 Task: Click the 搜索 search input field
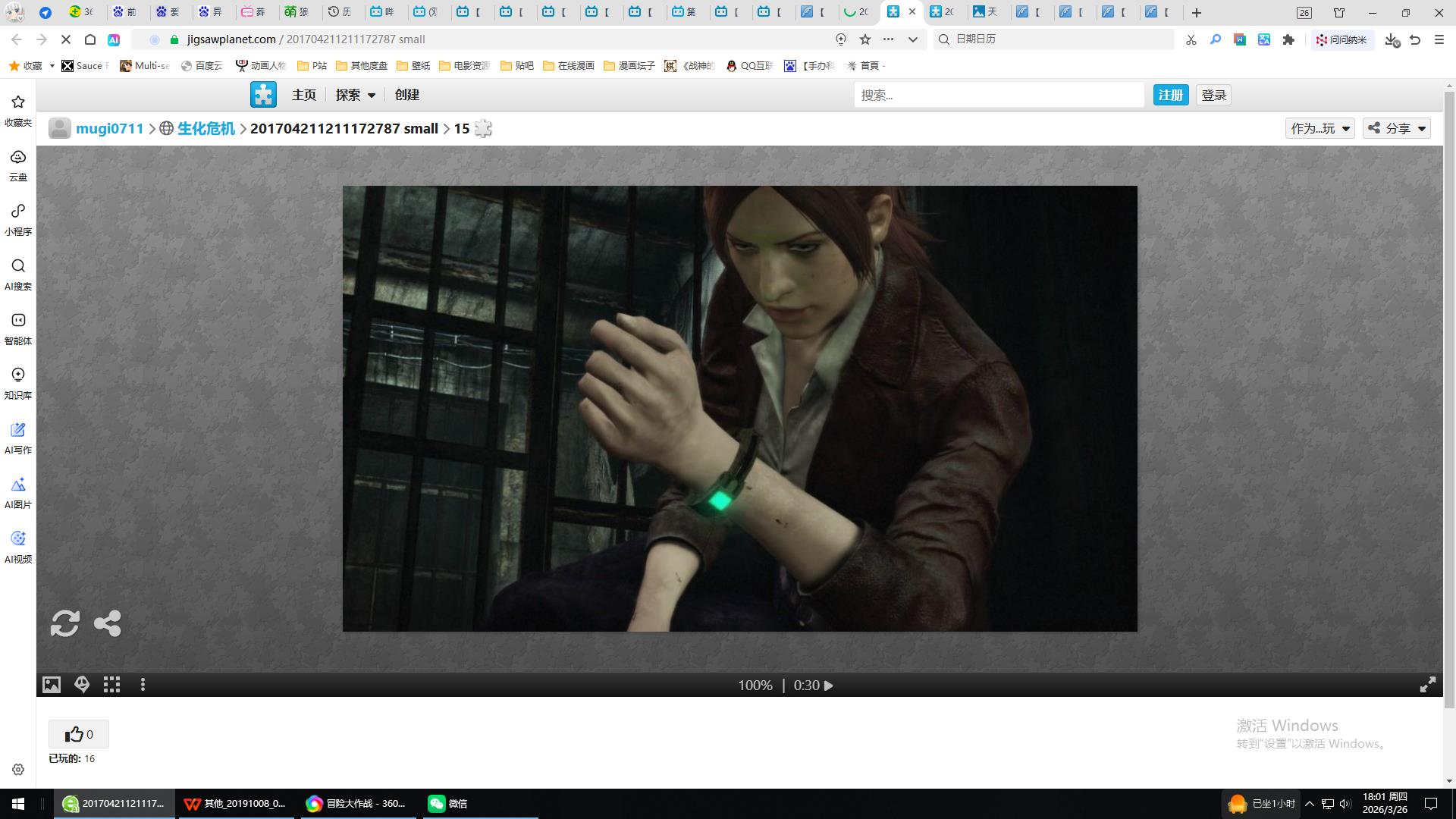pos(998,95)
